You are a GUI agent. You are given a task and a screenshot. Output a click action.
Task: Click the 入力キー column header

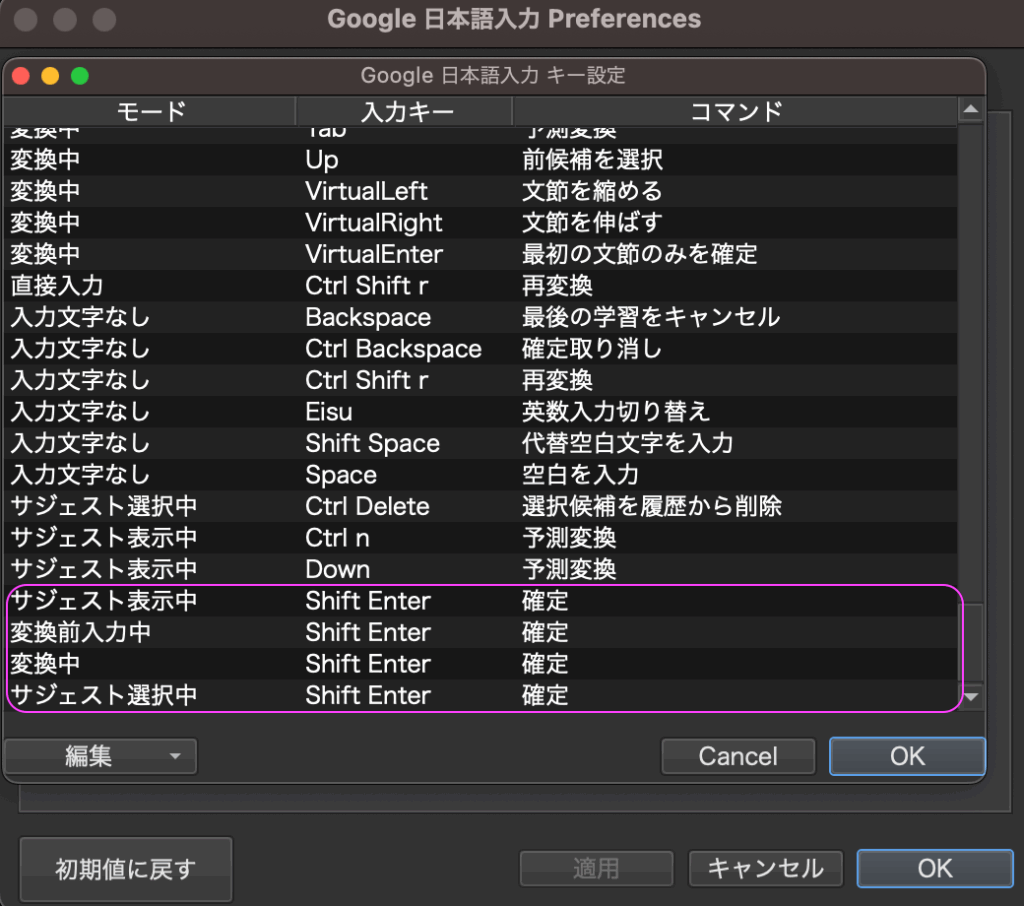(x=405, y=112)
